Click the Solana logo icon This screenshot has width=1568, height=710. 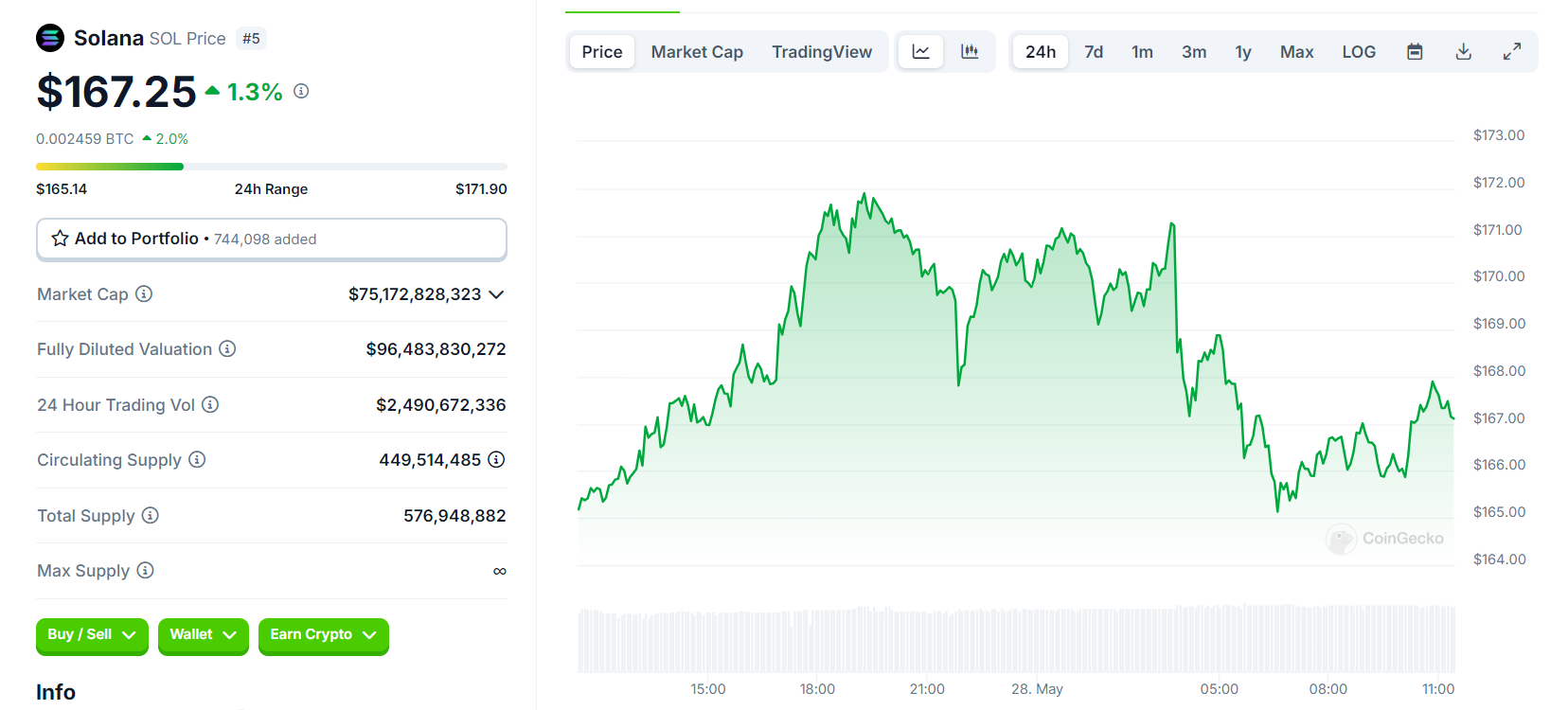[50, 38]
